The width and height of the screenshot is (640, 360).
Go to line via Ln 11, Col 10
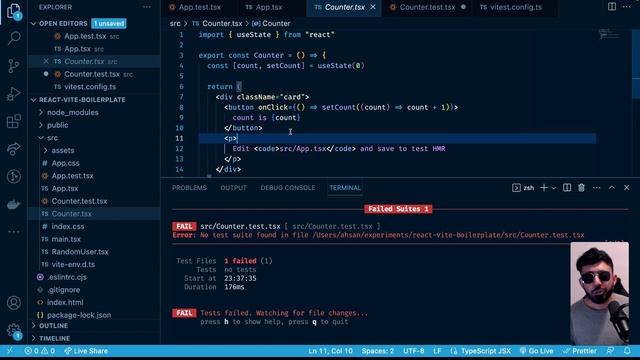(330, 351)
